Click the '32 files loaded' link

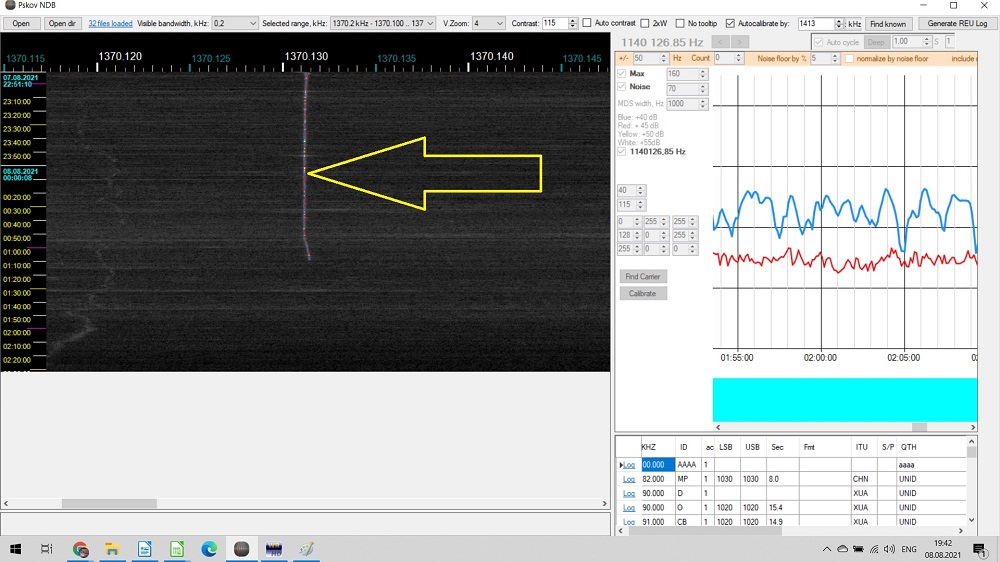[x=110, y=23]
